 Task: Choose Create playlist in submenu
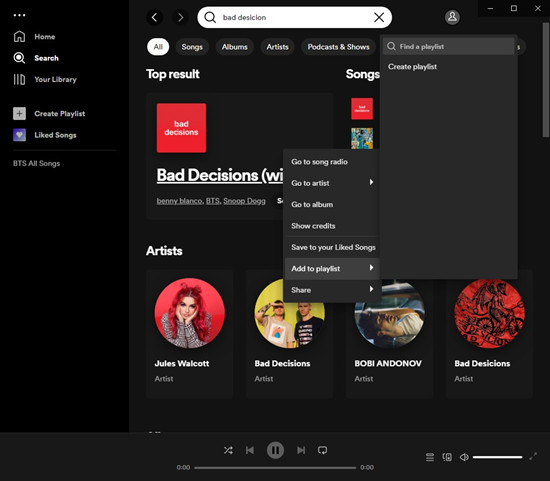(x=412, y=67)
